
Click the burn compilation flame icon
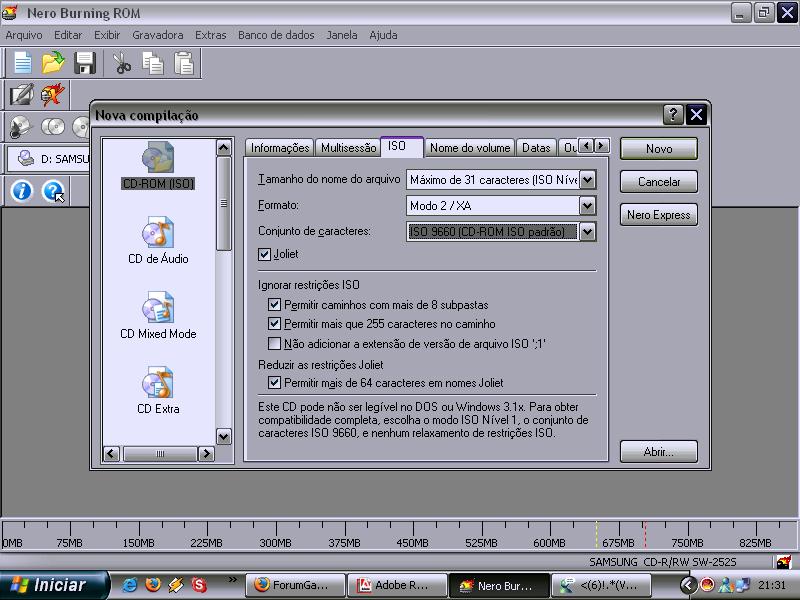(53, 95)
